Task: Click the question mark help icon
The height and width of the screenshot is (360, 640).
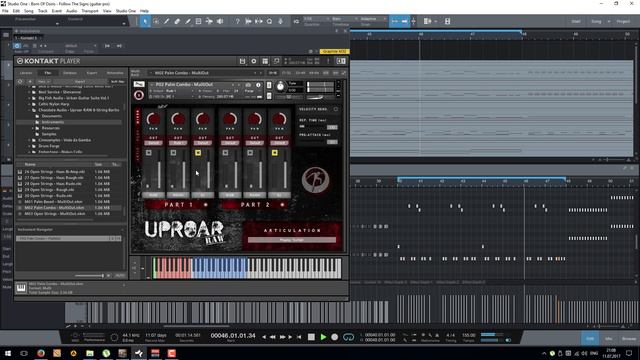Action: click(x=237, y=21)
